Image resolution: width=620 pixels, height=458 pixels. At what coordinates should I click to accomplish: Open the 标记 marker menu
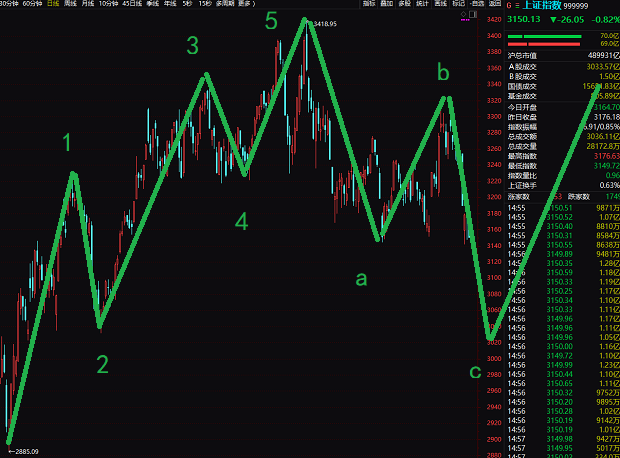pyautogui.click(x=459, y=4)
